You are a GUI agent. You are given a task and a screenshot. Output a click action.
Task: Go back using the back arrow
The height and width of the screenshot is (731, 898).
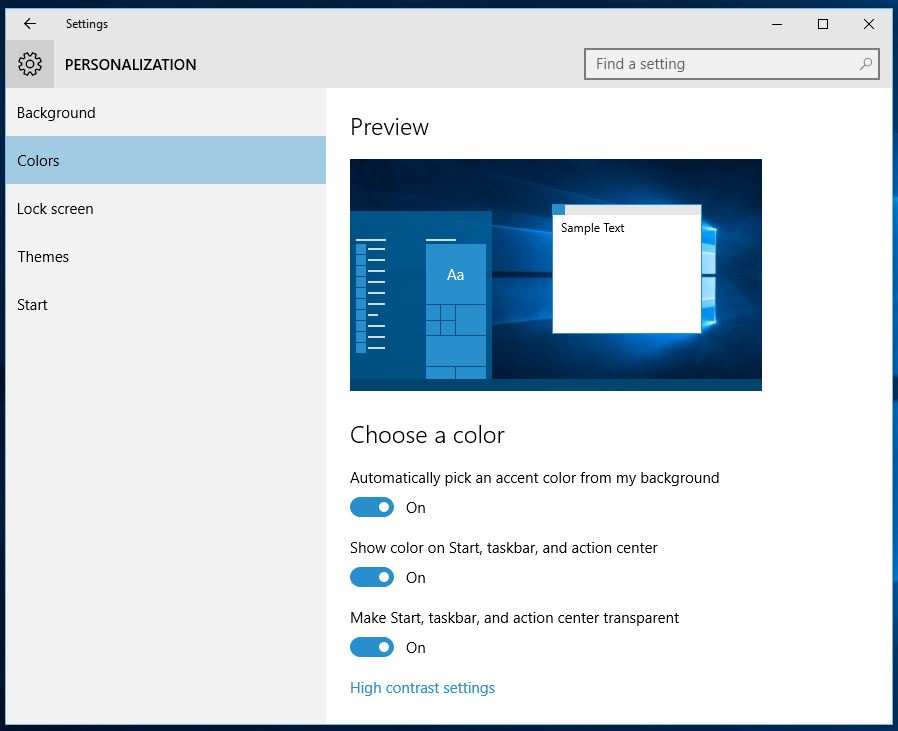[x=30, y=23]
